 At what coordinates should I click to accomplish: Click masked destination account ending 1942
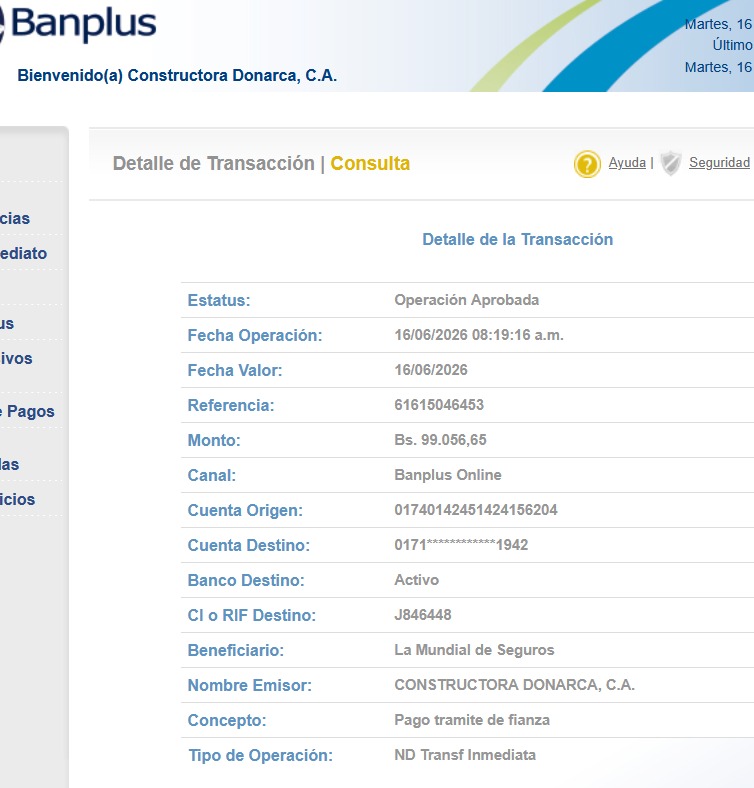461,545
